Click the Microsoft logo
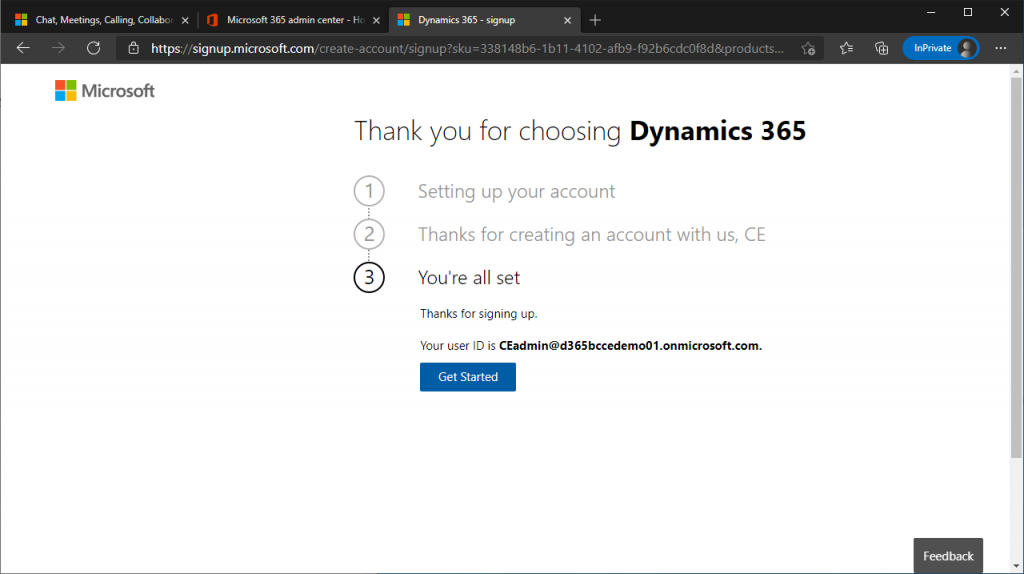This screenshot has height=574, width=1024. click(x=104, y=91)
